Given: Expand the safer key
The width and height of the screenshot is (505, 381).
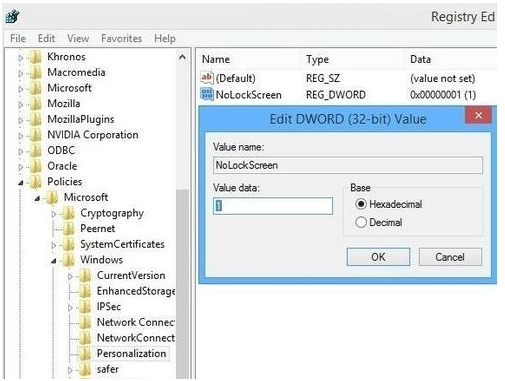Looking at the screenshot, I should point(70,370).
